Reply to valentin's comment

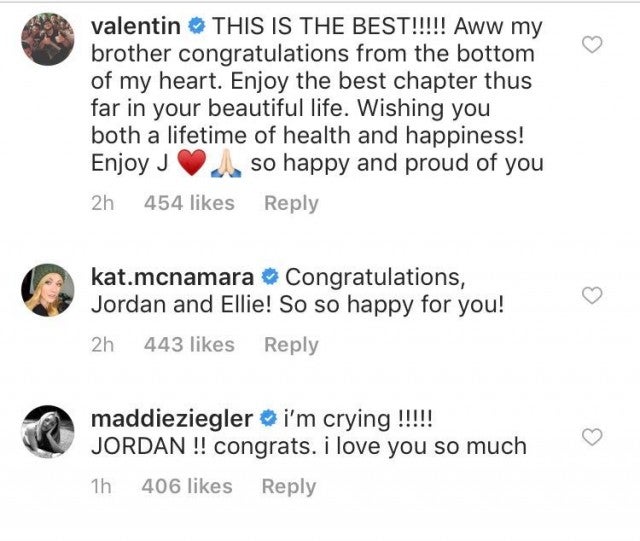[x=290, y=203]
